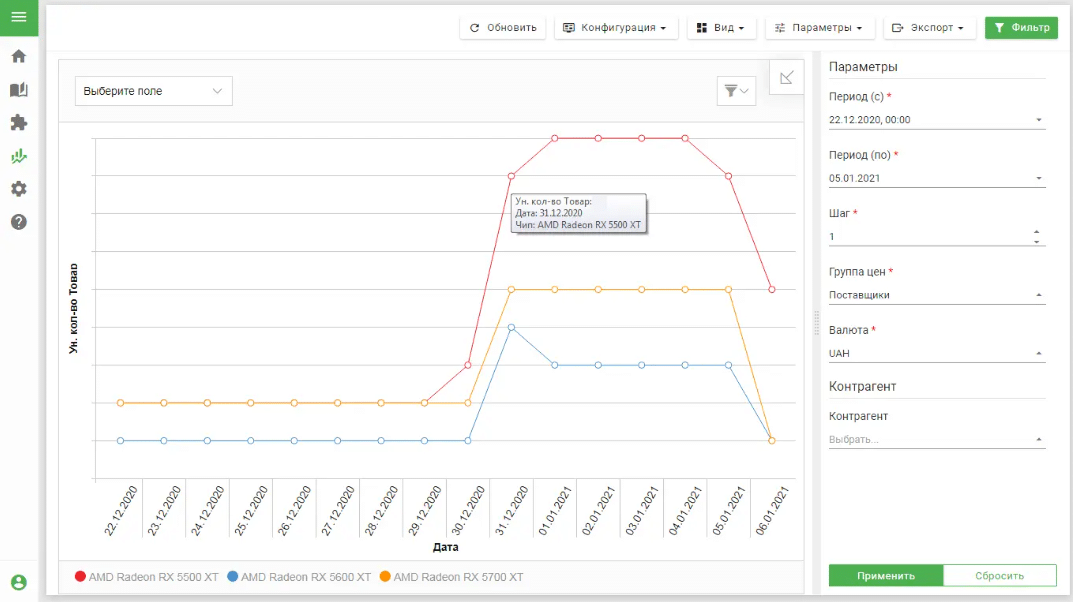1073x602 pixels.
Task: Select the analytics chart icon in the sidebar
Action: tap(19, 156)
